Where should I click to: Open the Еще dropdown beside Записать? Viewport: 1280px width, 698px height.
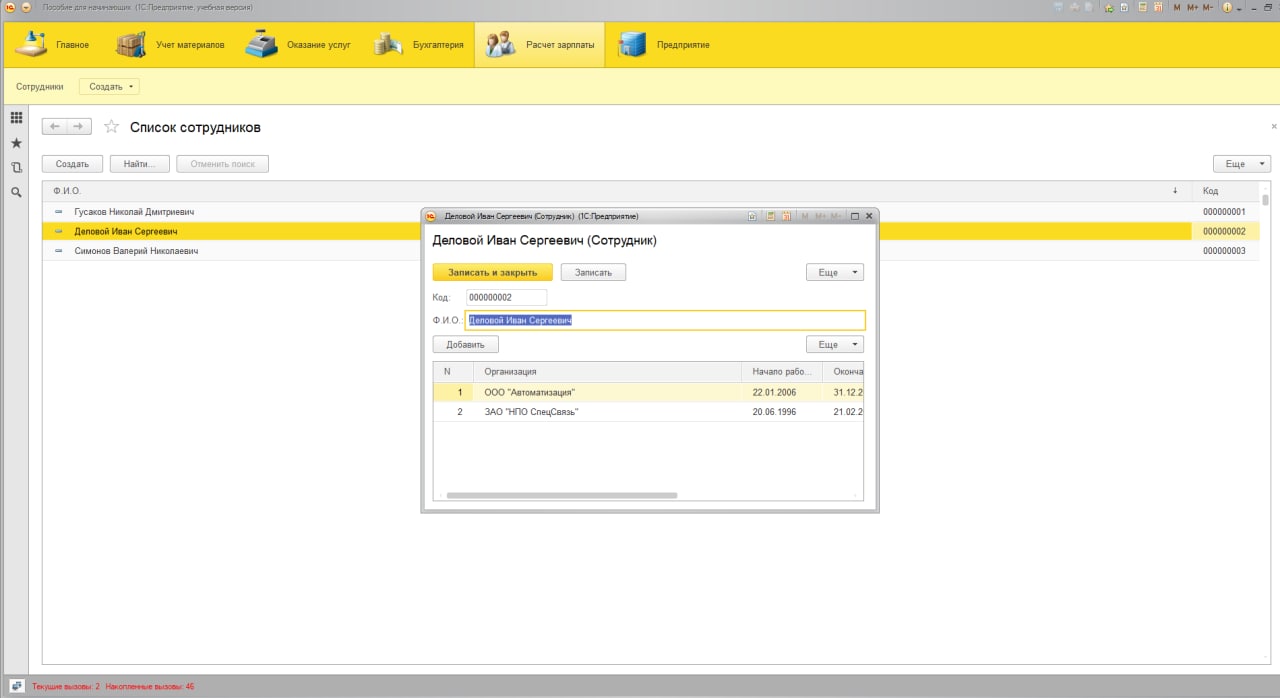835,272
